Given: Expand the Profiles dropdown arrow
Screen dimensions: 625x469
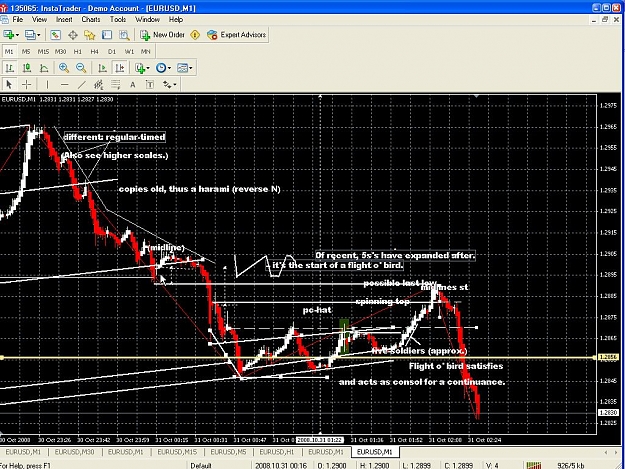Looking at the screenshot, I should pos(39,35).
